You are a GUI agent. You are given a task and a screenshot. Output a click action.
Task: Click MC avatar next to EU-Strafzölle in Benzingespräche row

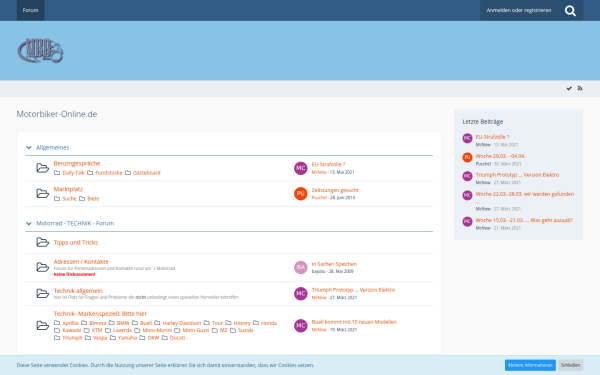coord(301,168)
